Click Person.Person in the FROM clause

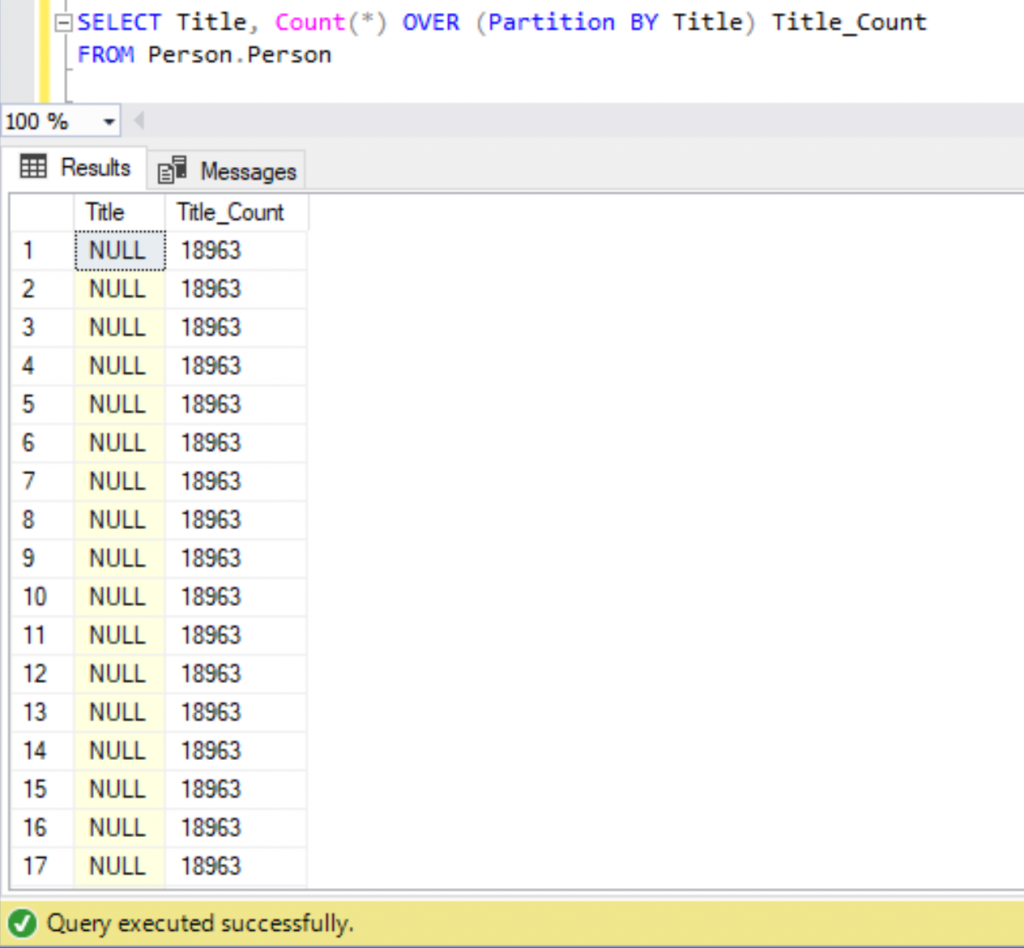click(x=240, y=55)
